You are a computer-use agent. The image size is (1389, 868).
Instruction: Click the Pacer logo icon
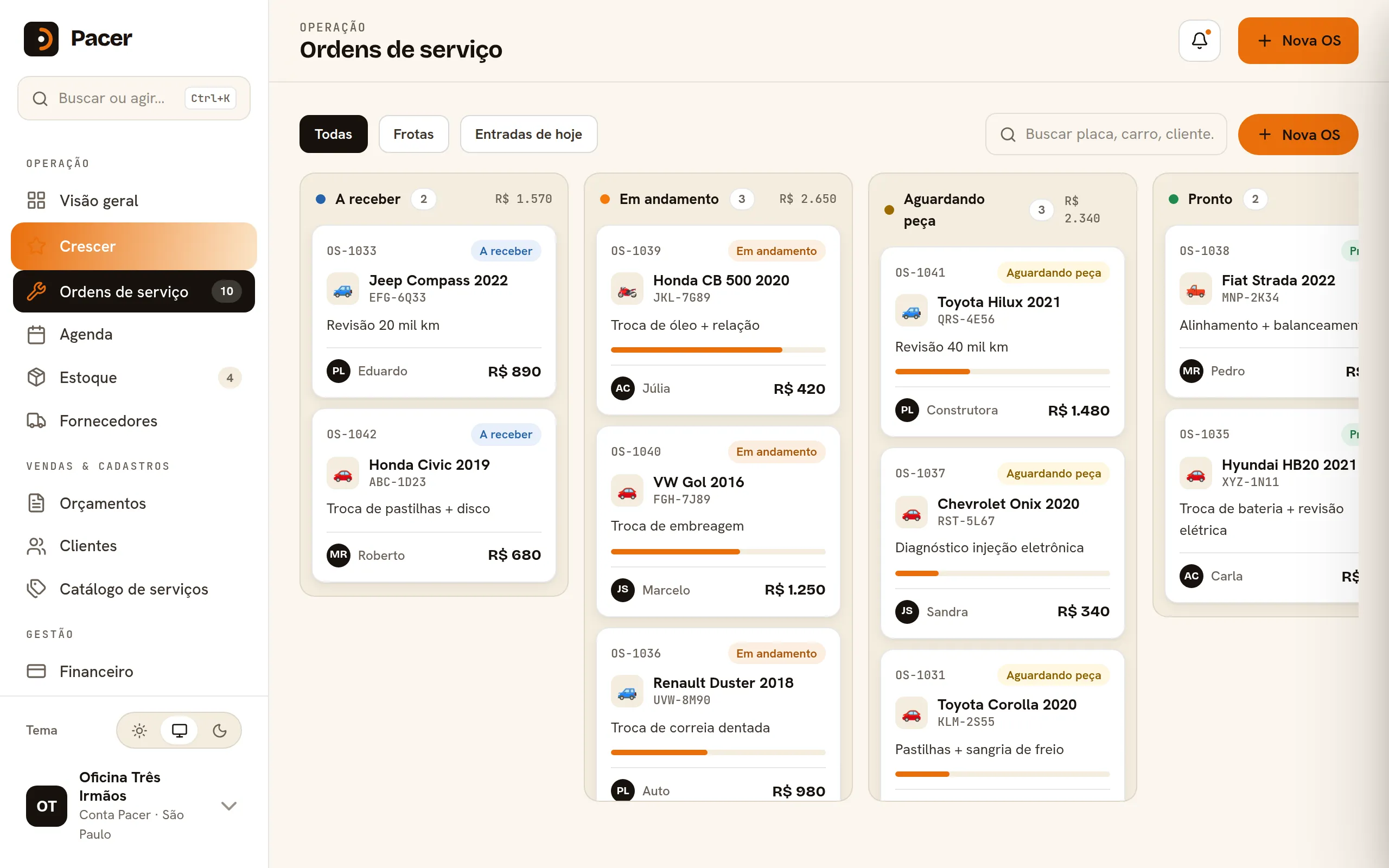pos(41,39)
